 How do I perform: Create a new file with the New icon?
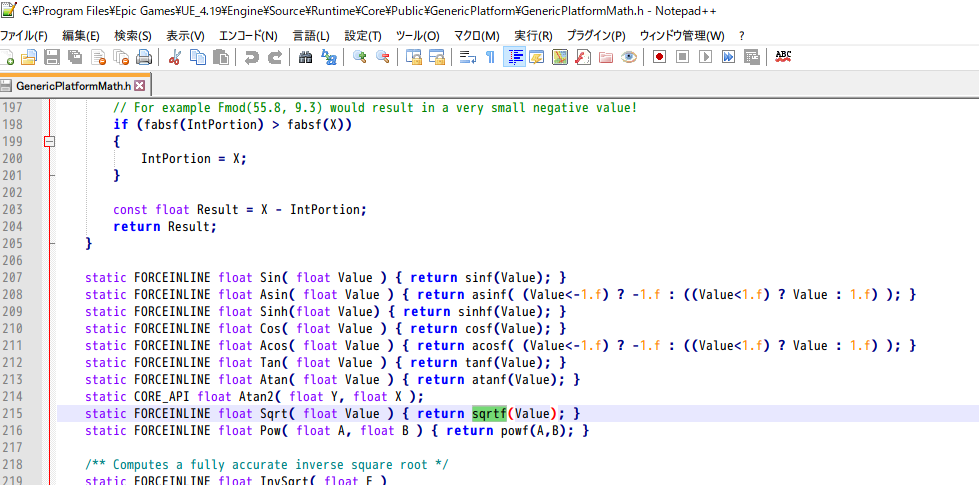(x=7, y=57)
